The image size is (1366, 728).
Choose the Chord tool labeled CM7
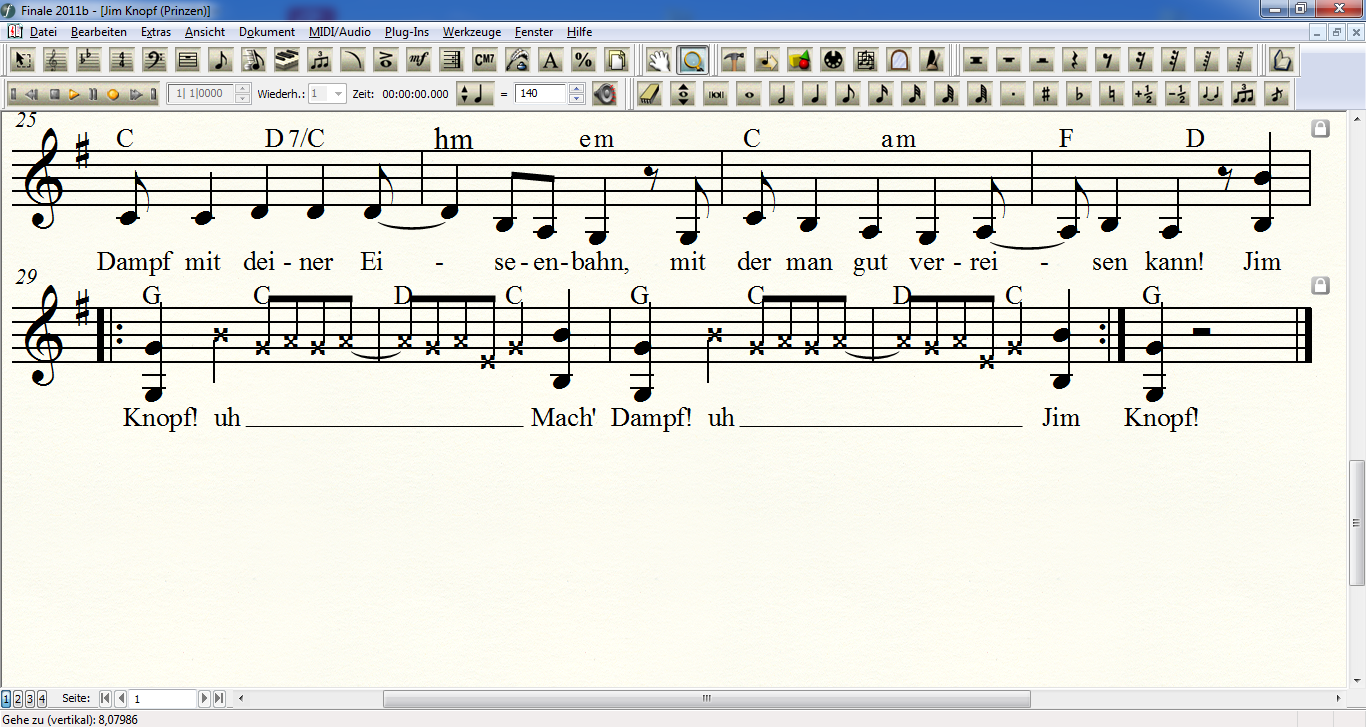point(484,60)
